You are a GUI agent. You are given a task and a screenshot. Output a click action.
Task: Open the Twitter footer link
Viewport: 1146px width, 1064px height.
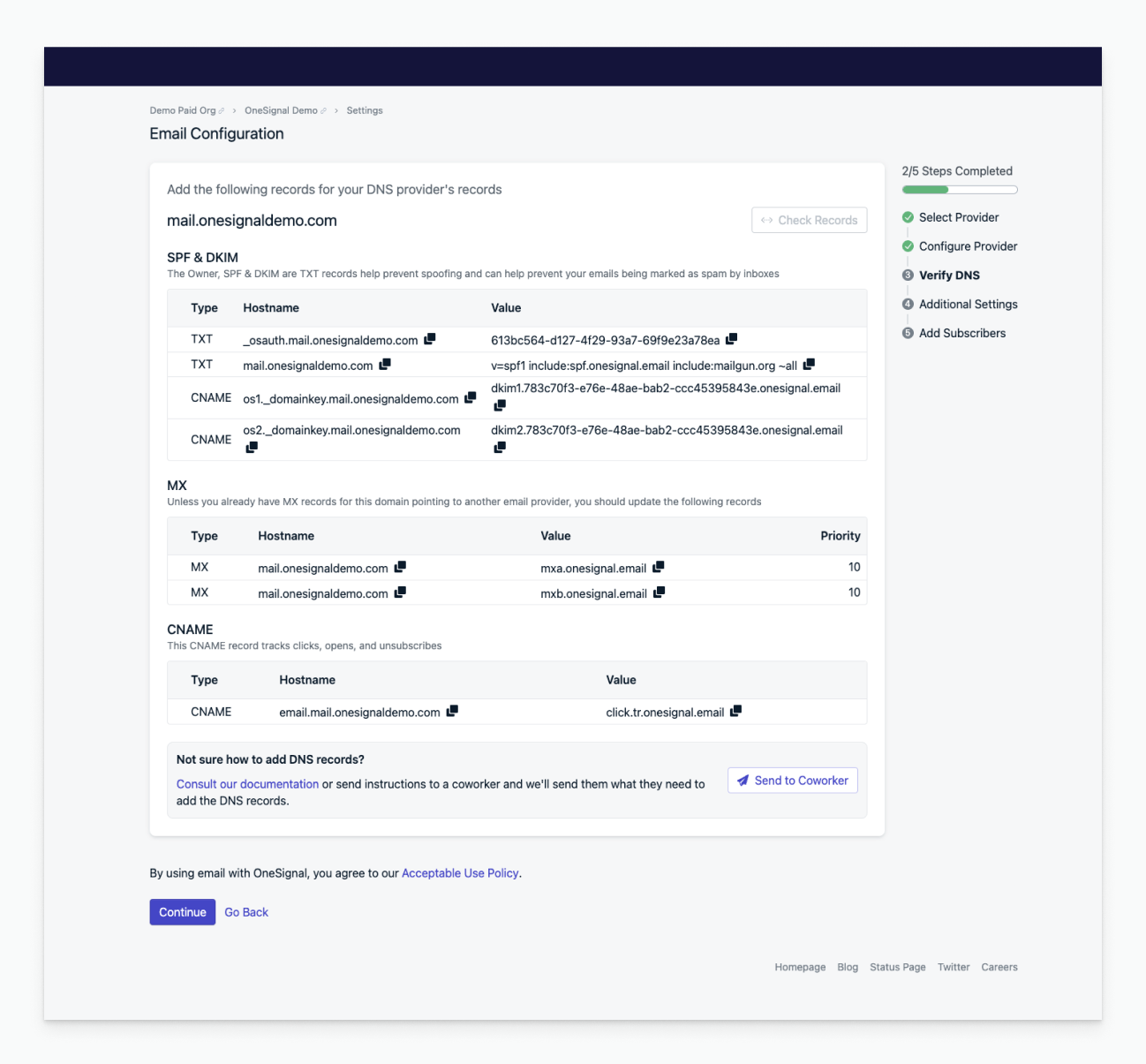pyautogui.click(x=954, y=967)
